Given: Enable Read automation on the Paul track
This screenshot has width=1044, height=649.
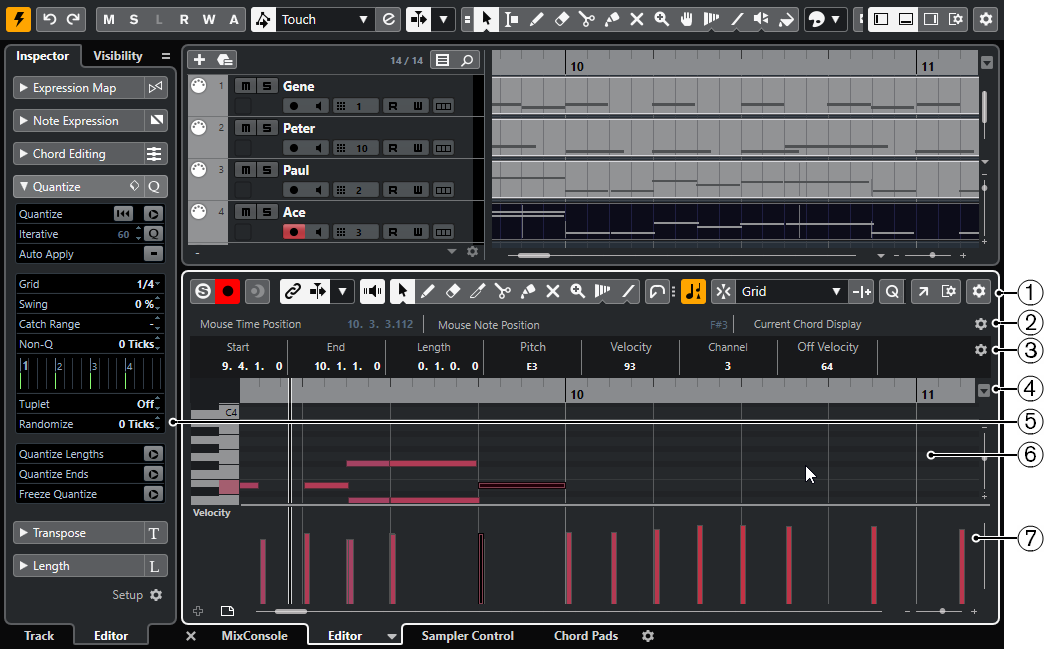Looking at the screenshot, I should click(x=393, y=190).
